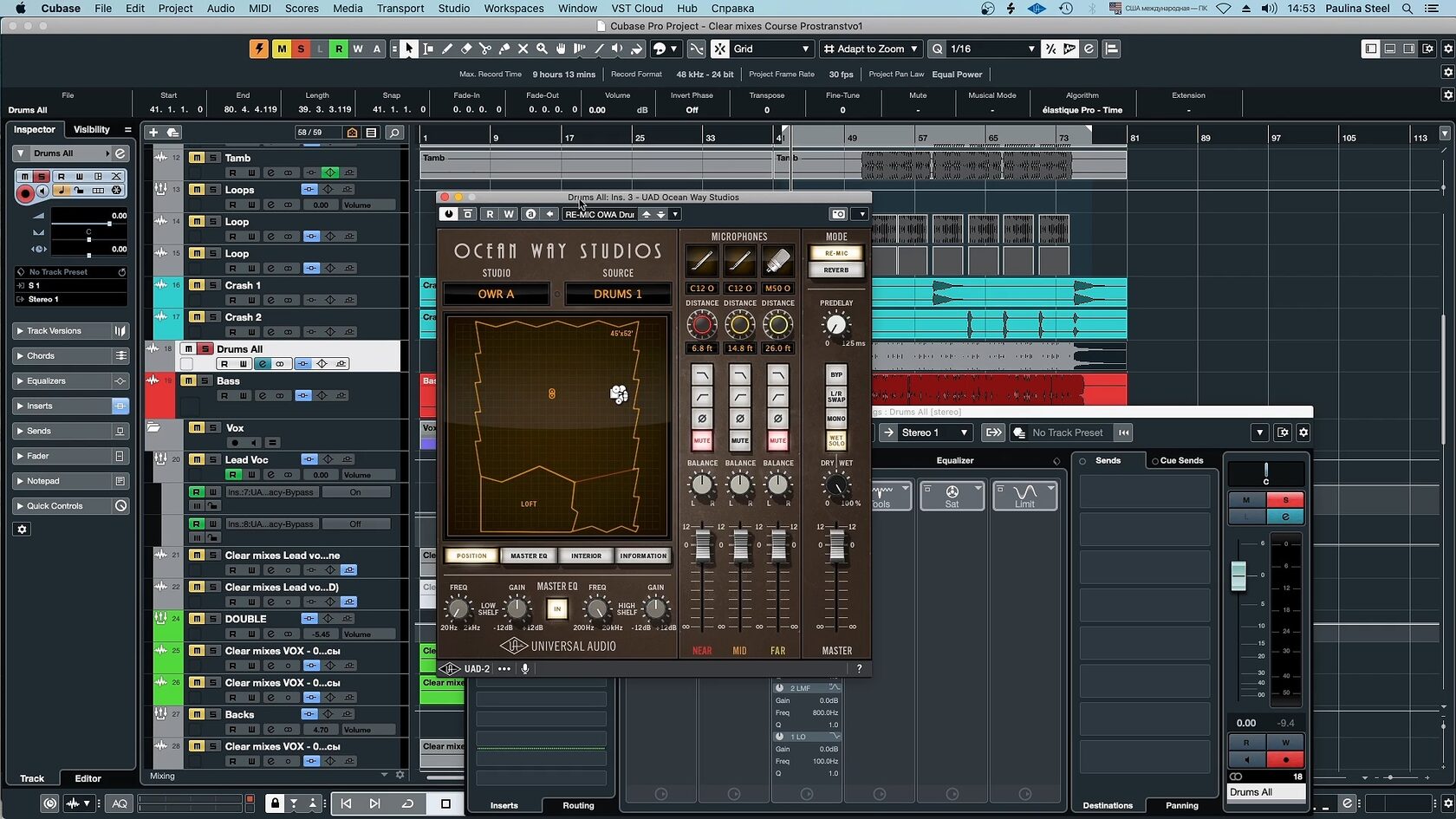Select the Play speaker tool
Image resolution: width=1456 pixels, height=819 pixels.
[x=618, y=49]
